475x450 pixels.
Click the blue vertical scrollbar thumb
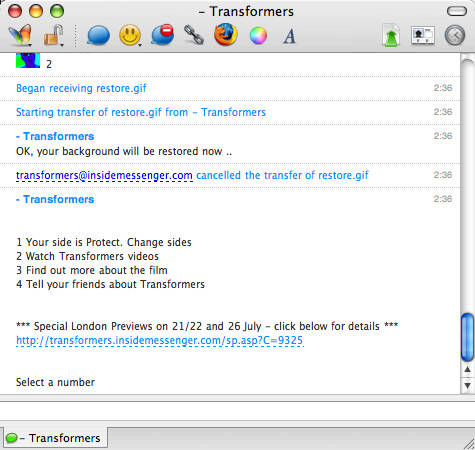[x=467, y=337]
